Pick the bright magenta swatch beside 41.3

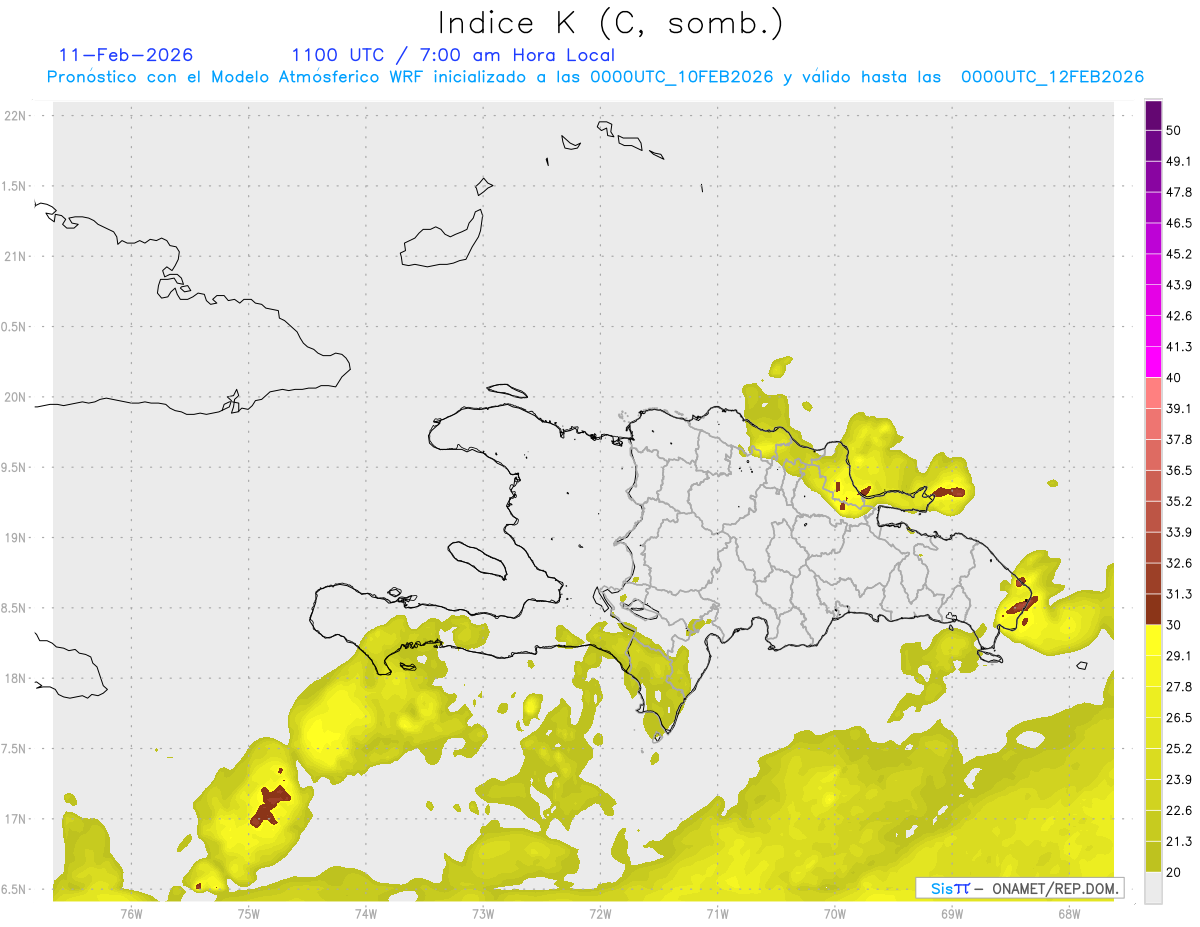click(1153, 362)
